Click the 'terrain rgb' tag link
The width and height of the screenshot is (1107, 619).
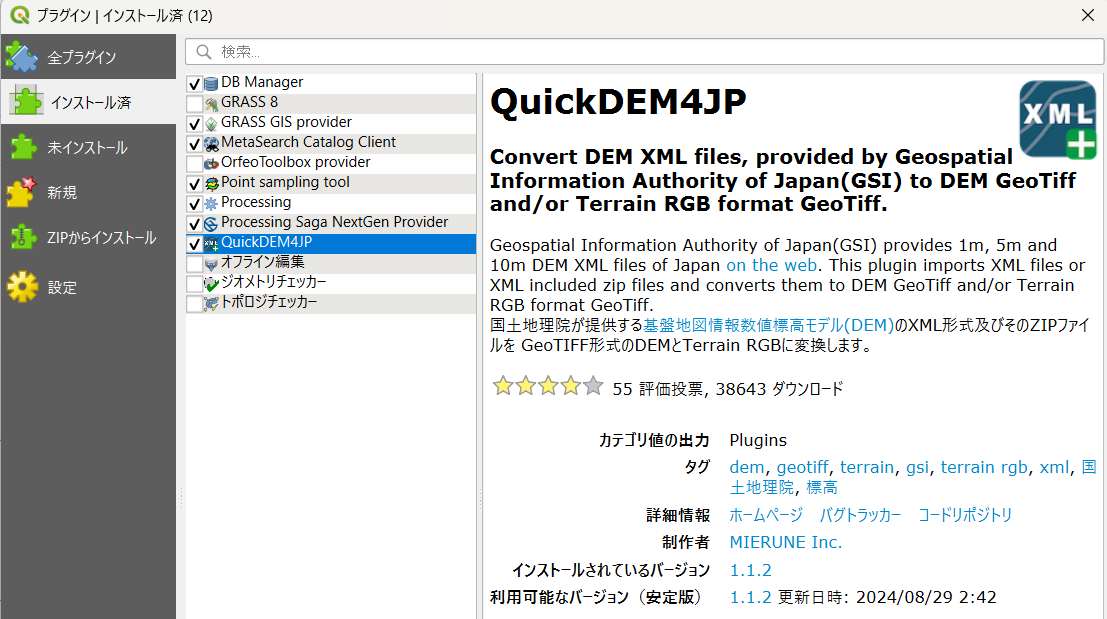tap(984, 467)
